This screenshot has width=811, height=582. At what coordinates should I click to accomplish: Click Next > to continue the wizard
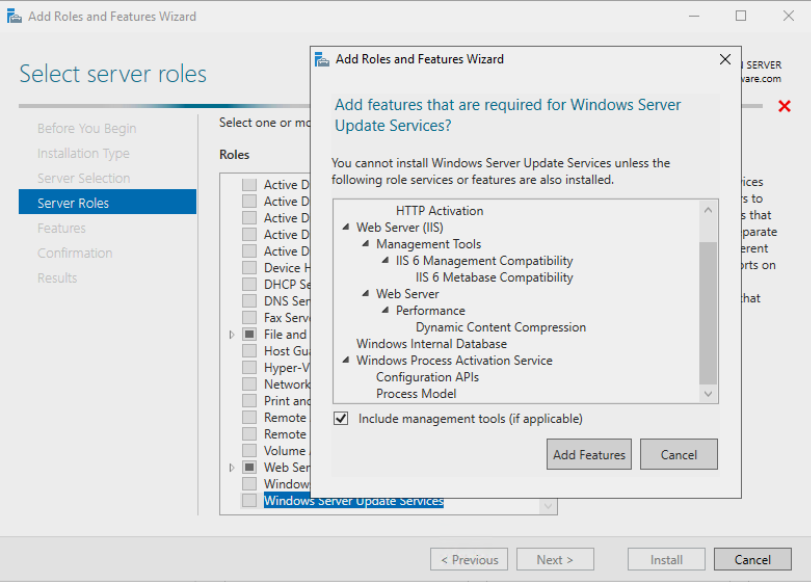click(x=555, y=559)
